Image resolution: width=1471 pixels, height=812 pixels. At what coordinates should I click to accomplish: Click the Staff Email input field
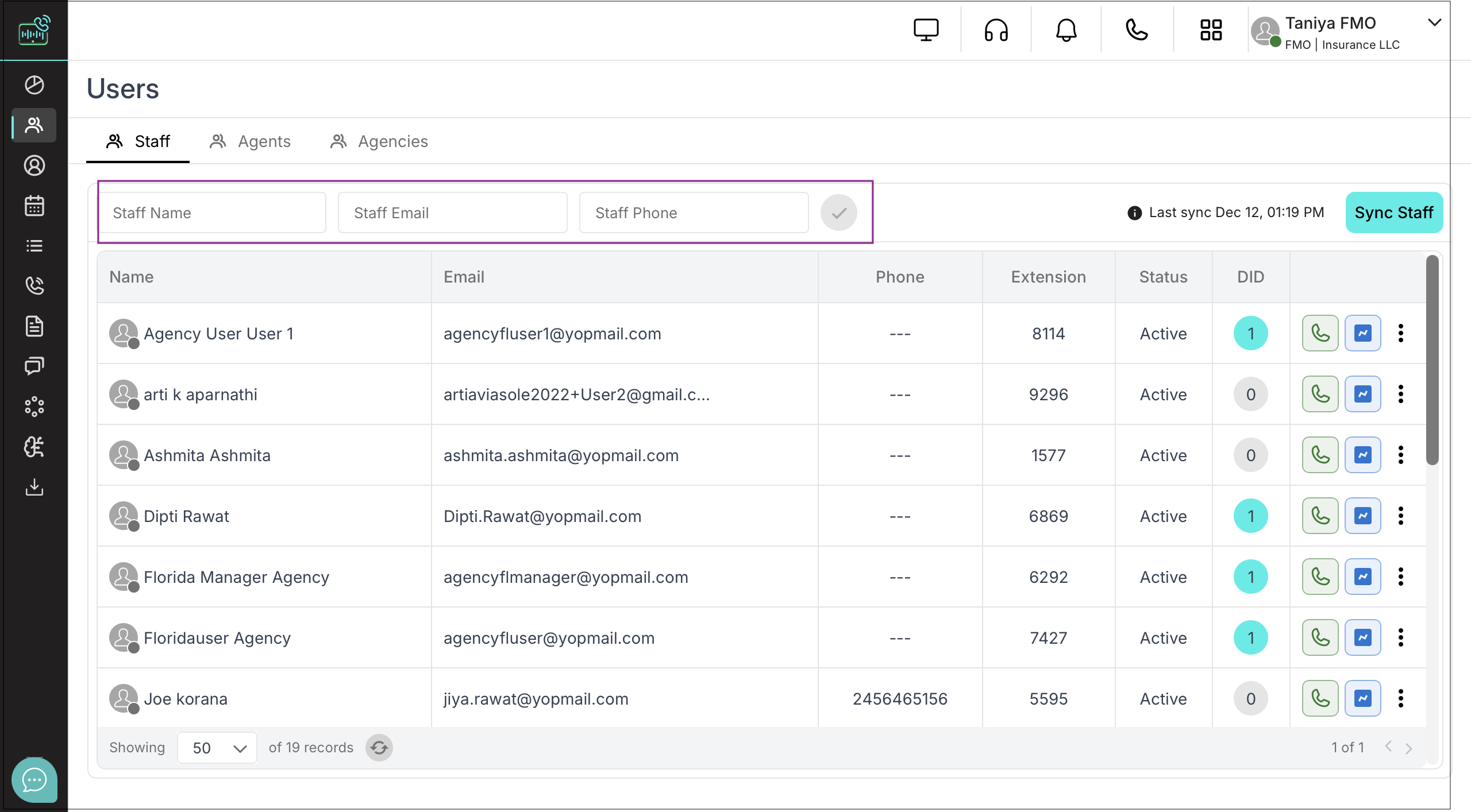(452, 212)
